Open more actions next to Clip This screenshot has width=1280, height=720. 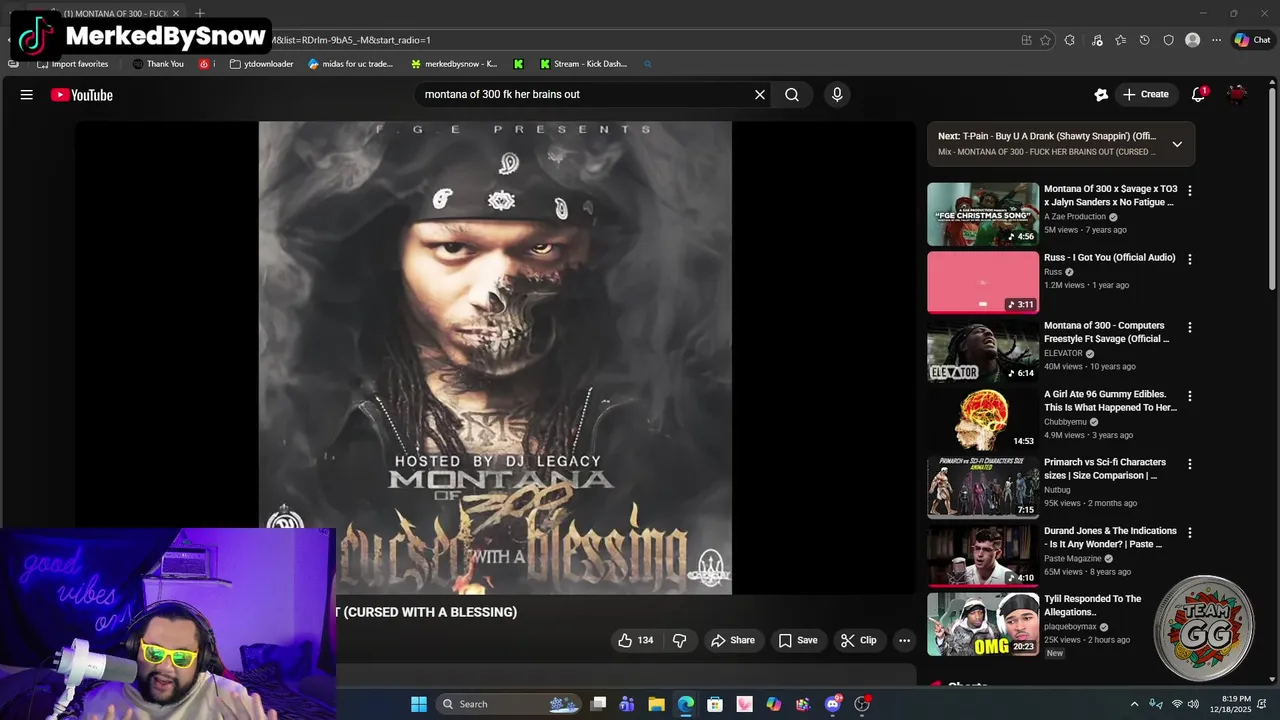click(904, 640)
